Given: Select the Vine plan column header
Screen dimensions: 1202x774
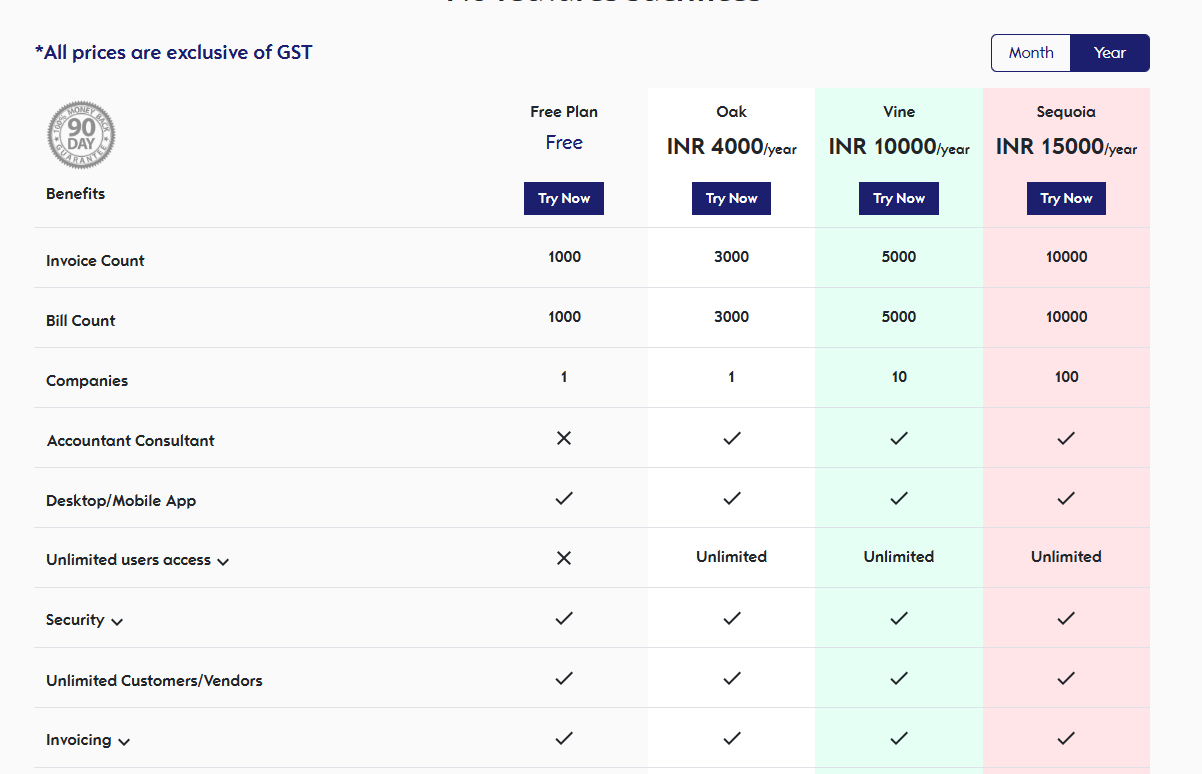Looking at the screenshot, I should (899, 112).
